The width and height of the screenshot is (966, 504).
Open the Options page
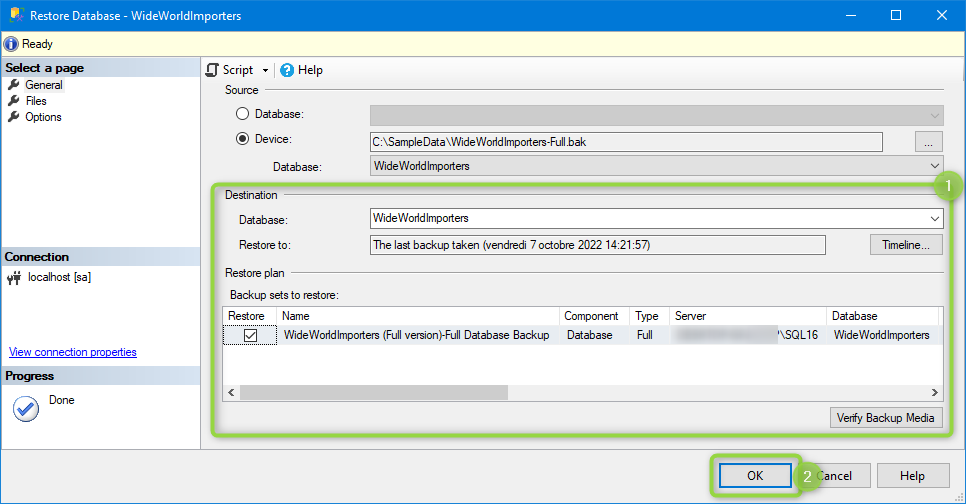tap(43, 117)
